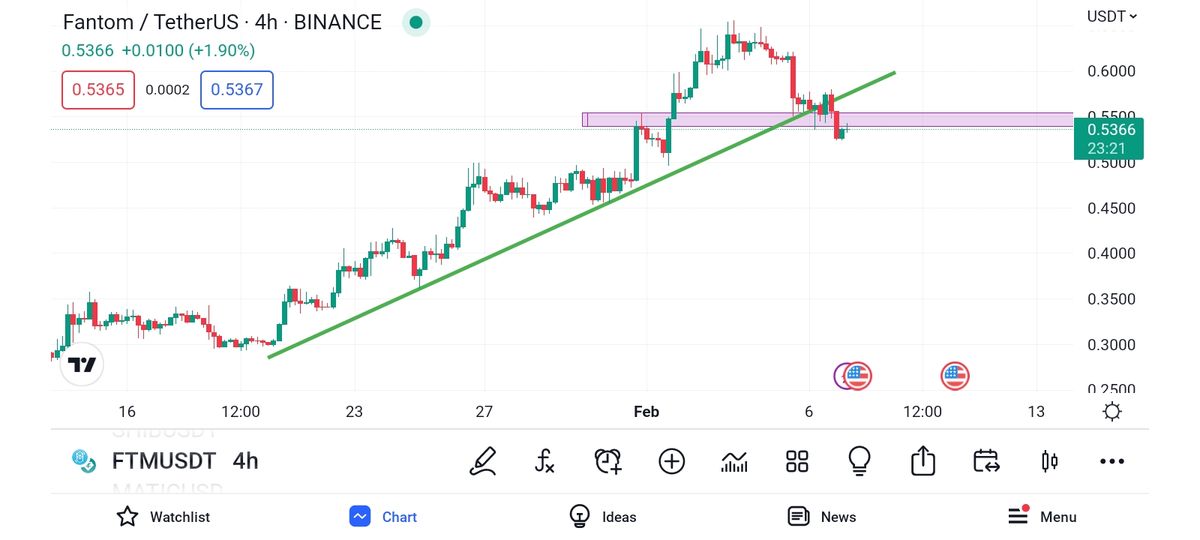
Task: Switch to the Watchlist tab
Action: point(163,517)
